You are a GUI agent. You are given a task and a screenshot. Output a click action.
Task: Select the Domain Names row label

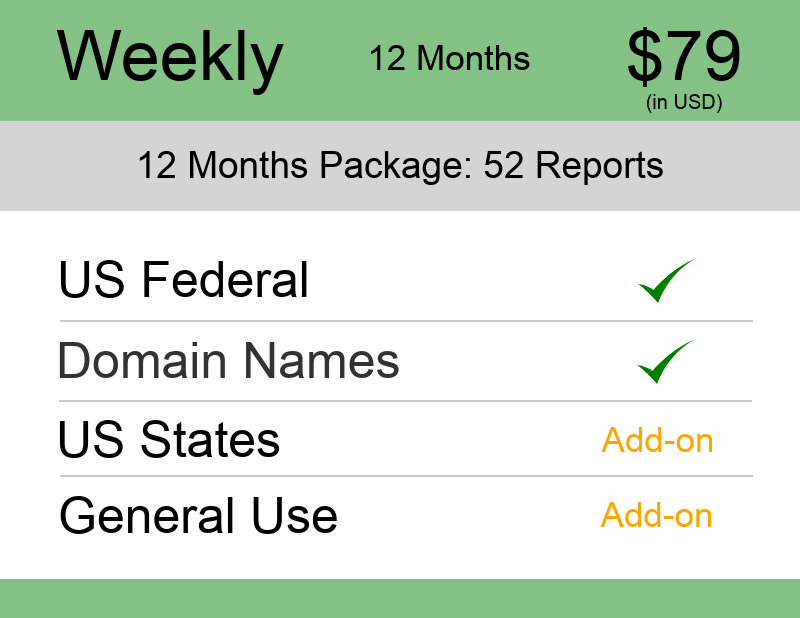pyautogui.click(x=228, y=361)
